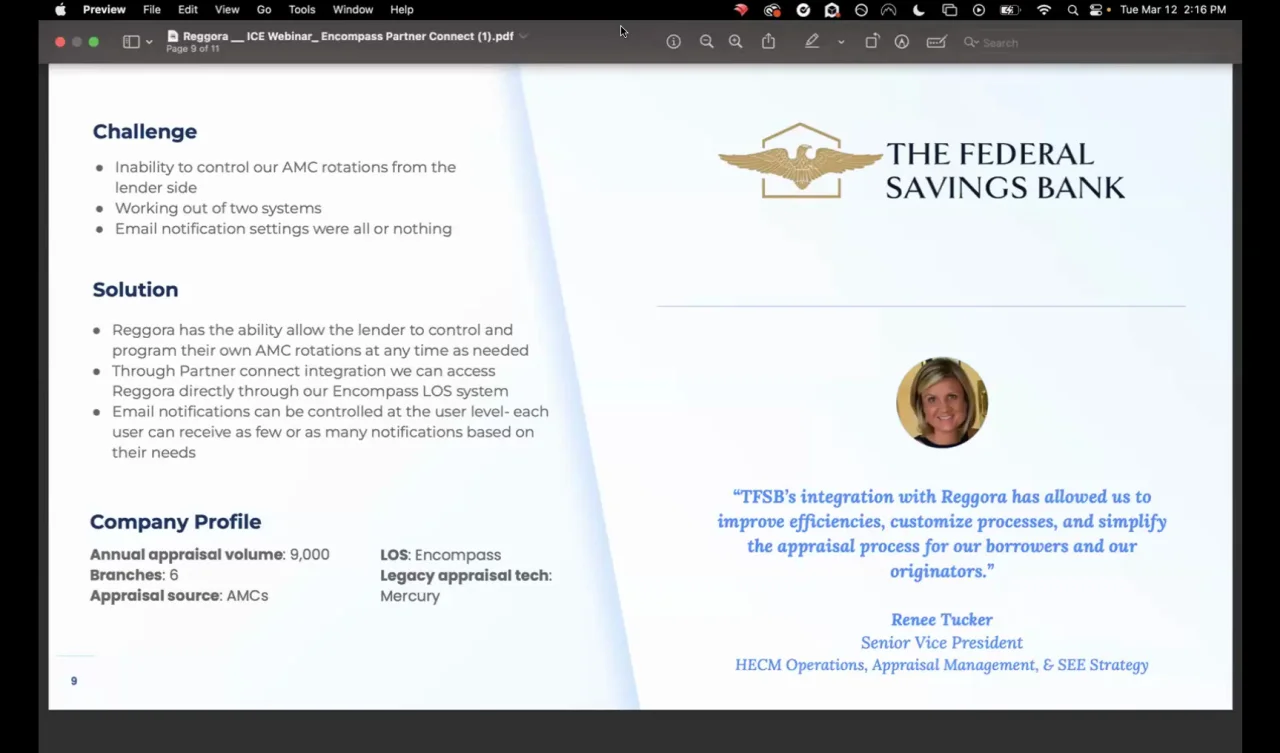Click the document proxy PDF icon
1280x753 pixels.
pos(173,36)
